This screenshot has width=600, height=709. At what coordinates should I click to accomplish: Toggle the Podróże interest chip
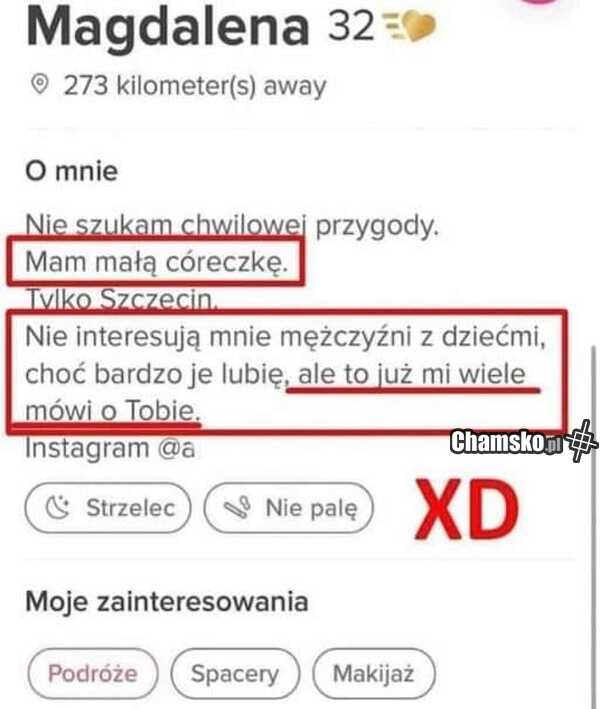[91, 673]
